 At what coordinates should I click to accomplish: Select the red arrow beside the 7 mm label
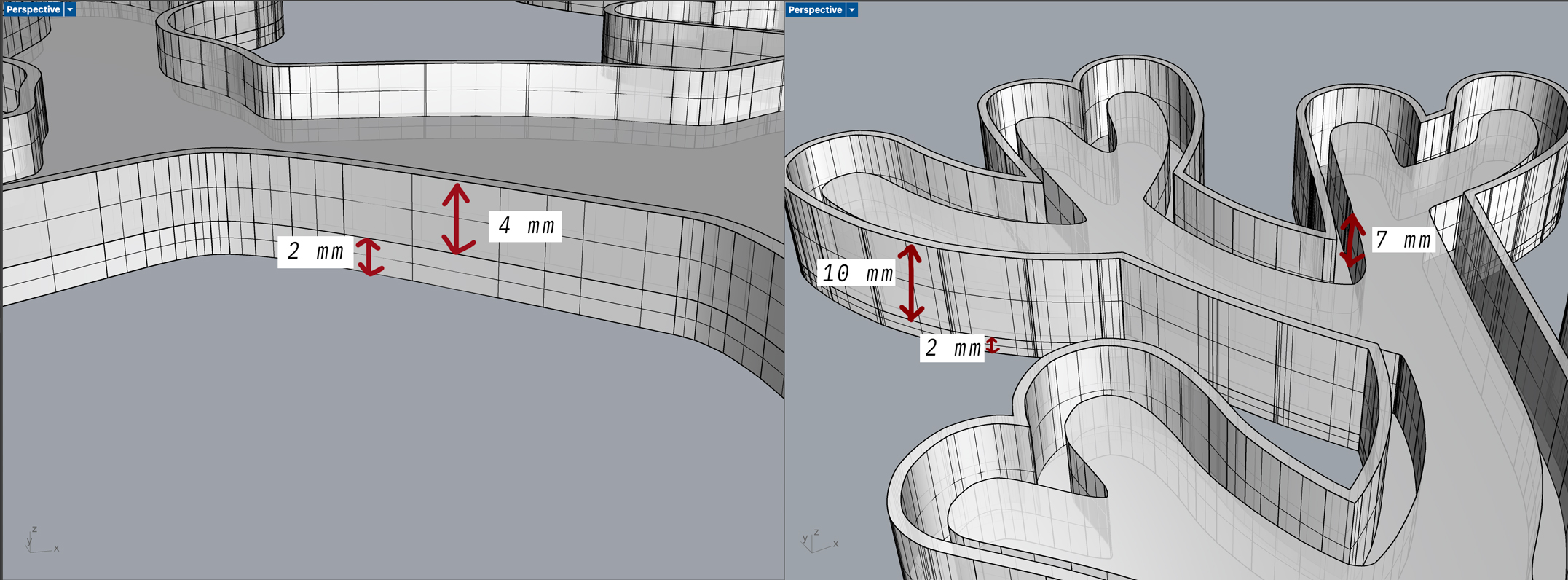[1352, 240]
